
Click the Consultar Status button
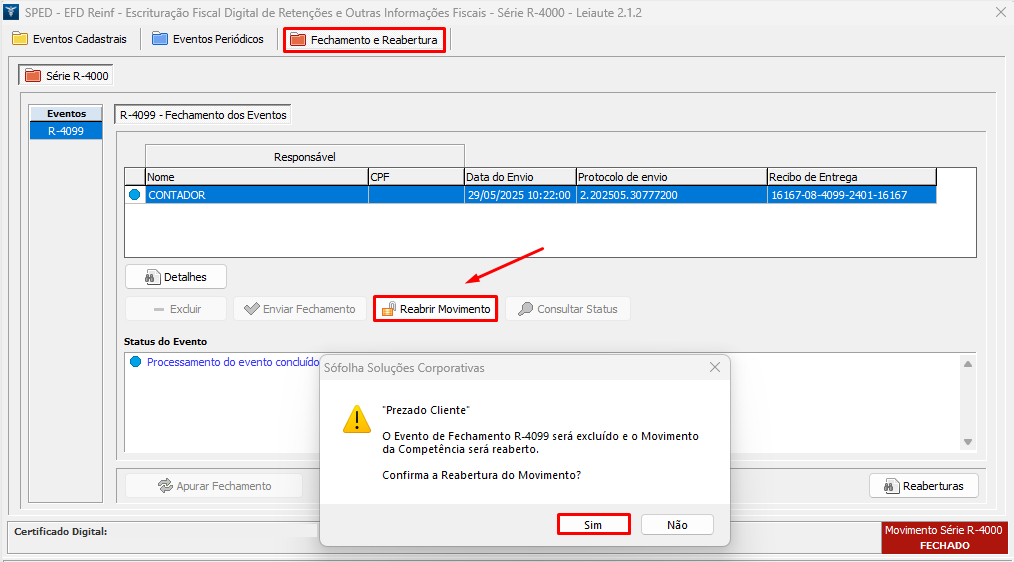[x=567, y=309]
